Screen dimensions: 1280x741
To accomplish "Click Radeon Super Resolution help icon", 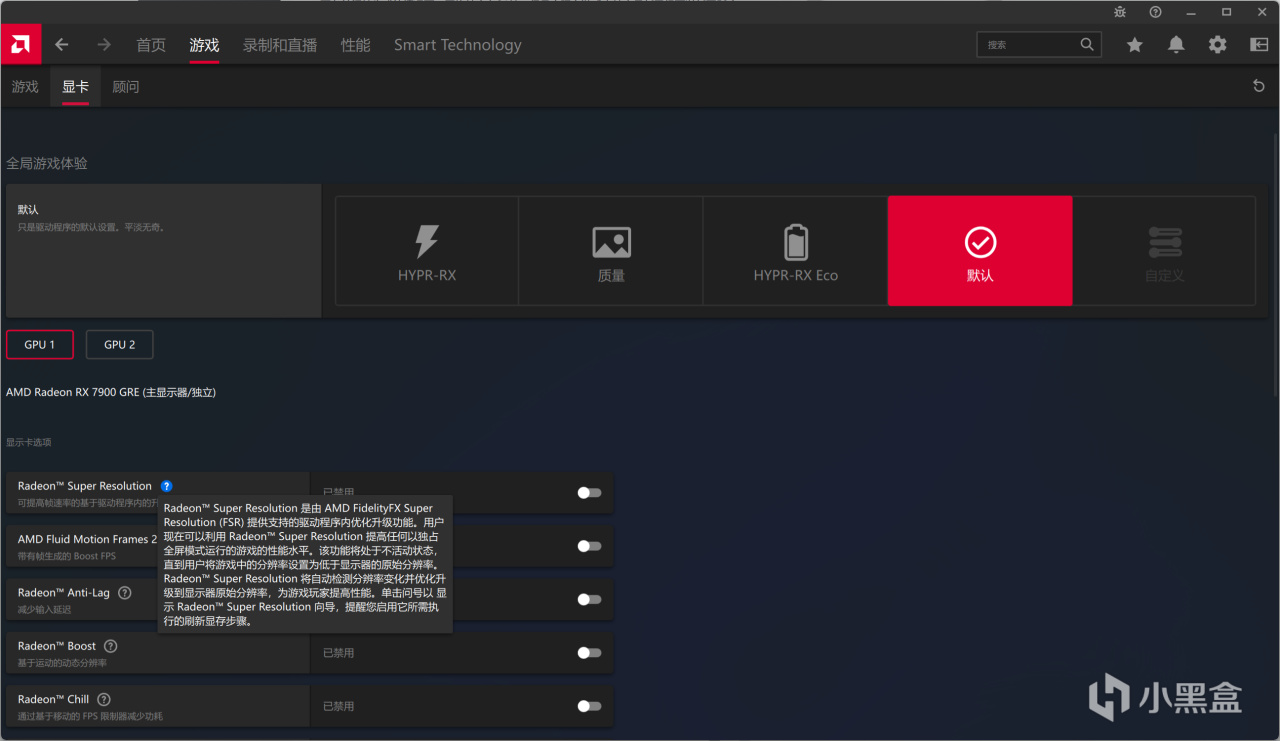I will pyautogui.click(x=166, y=486).
